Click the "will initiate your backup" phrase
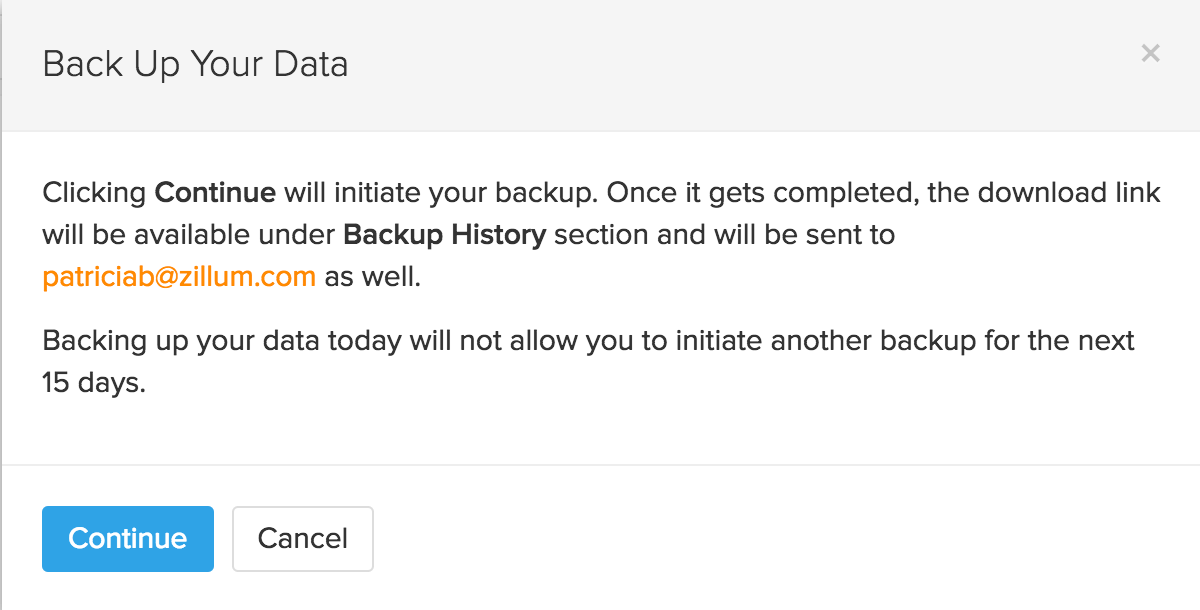 [440, 192]
